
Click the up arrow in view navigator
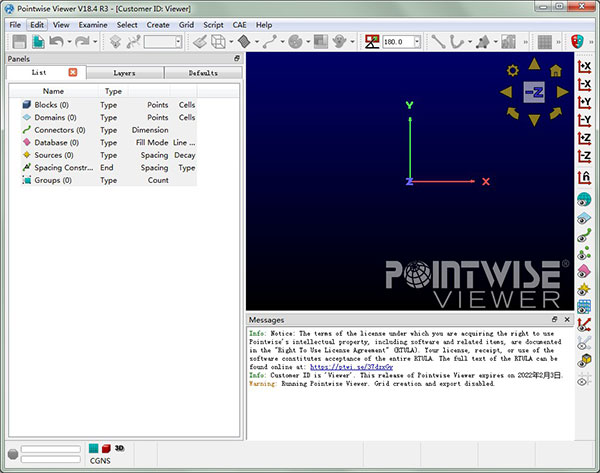[x=534, y=62]
